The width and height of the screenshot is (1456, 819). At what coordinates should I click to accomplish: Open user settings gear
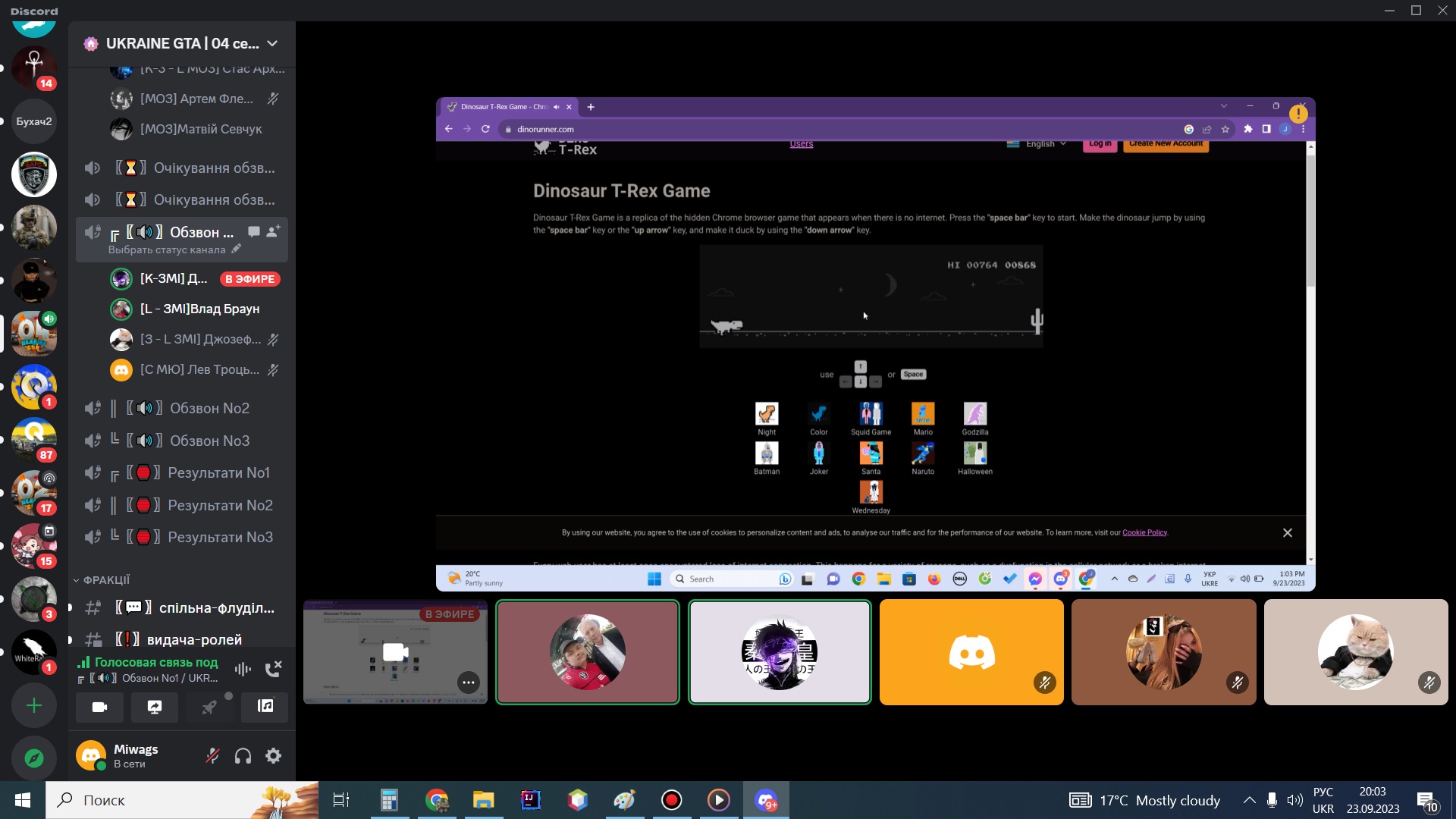(273, 756)
